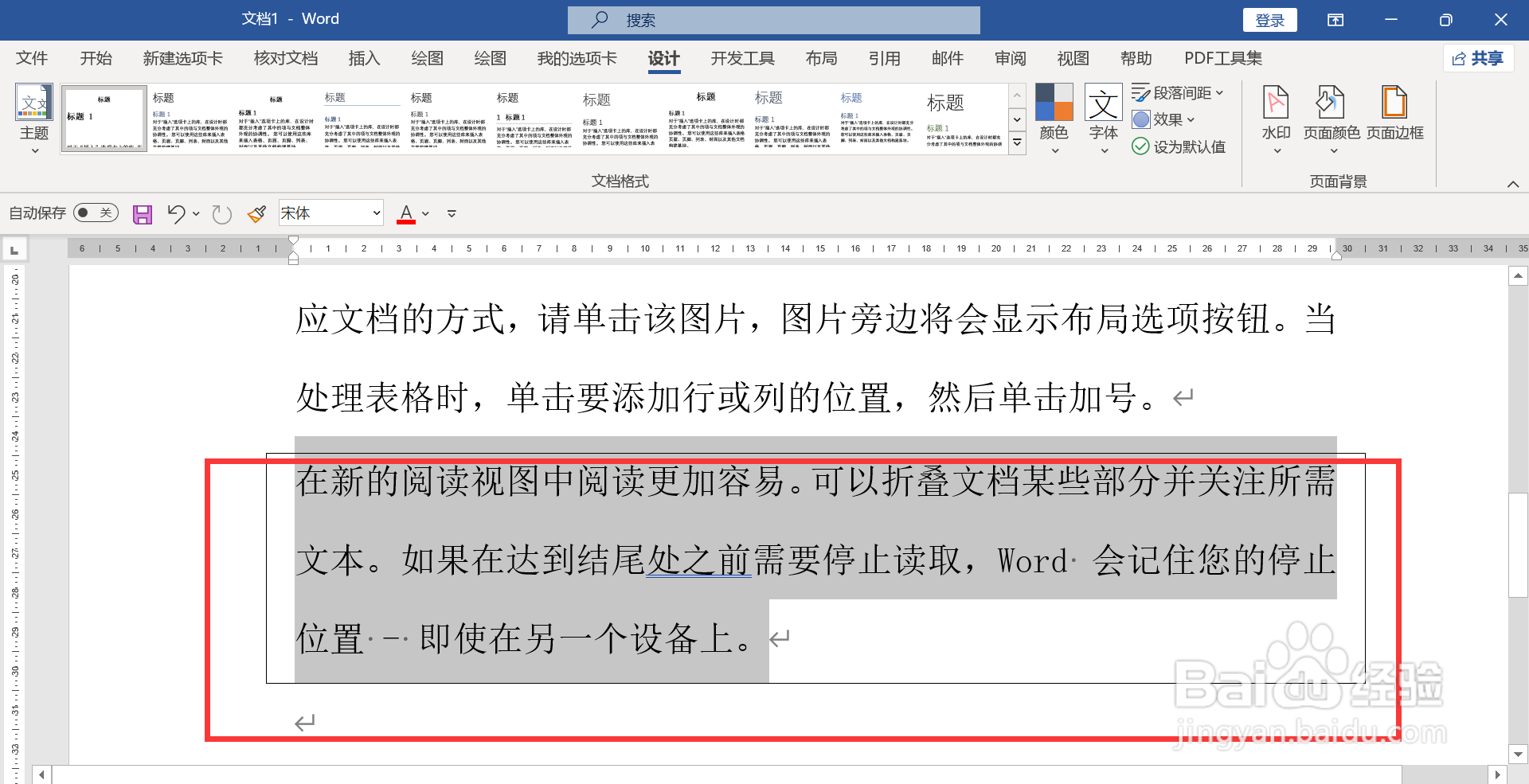Click the Save icon in the quick access toolbar
The height and width of the screenshot is (784, 1529).
click(143, 213)
